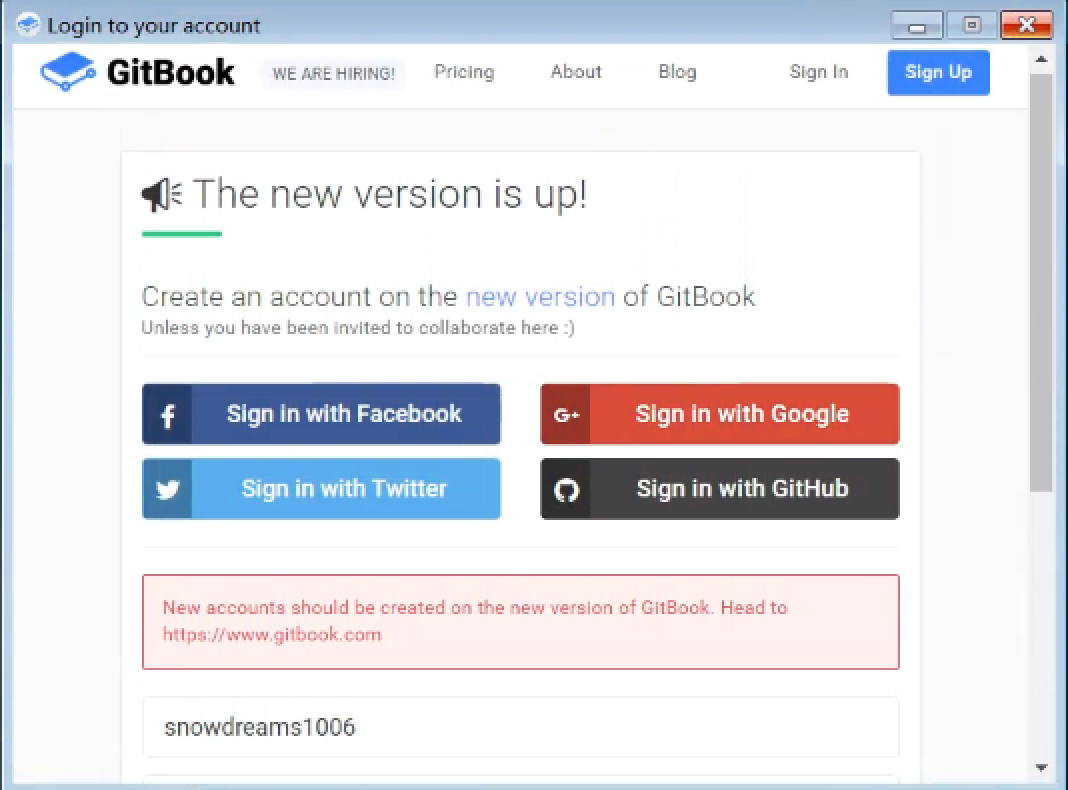The image size is (1068, 790).
Task: Click the Facebook logo icon
Action: (x=168, y=415)
